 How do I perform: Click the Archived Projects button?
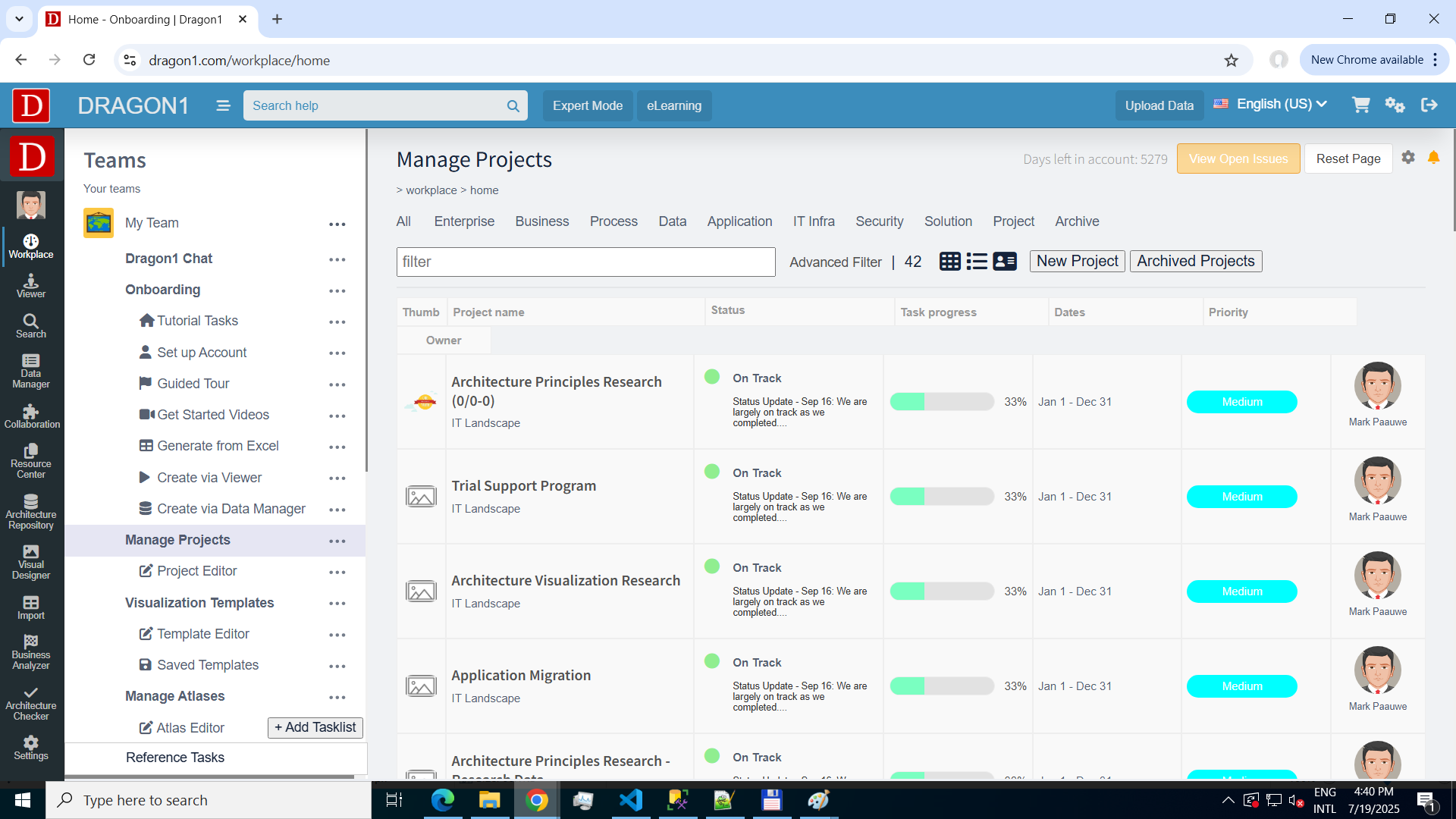click(1196, 261)
